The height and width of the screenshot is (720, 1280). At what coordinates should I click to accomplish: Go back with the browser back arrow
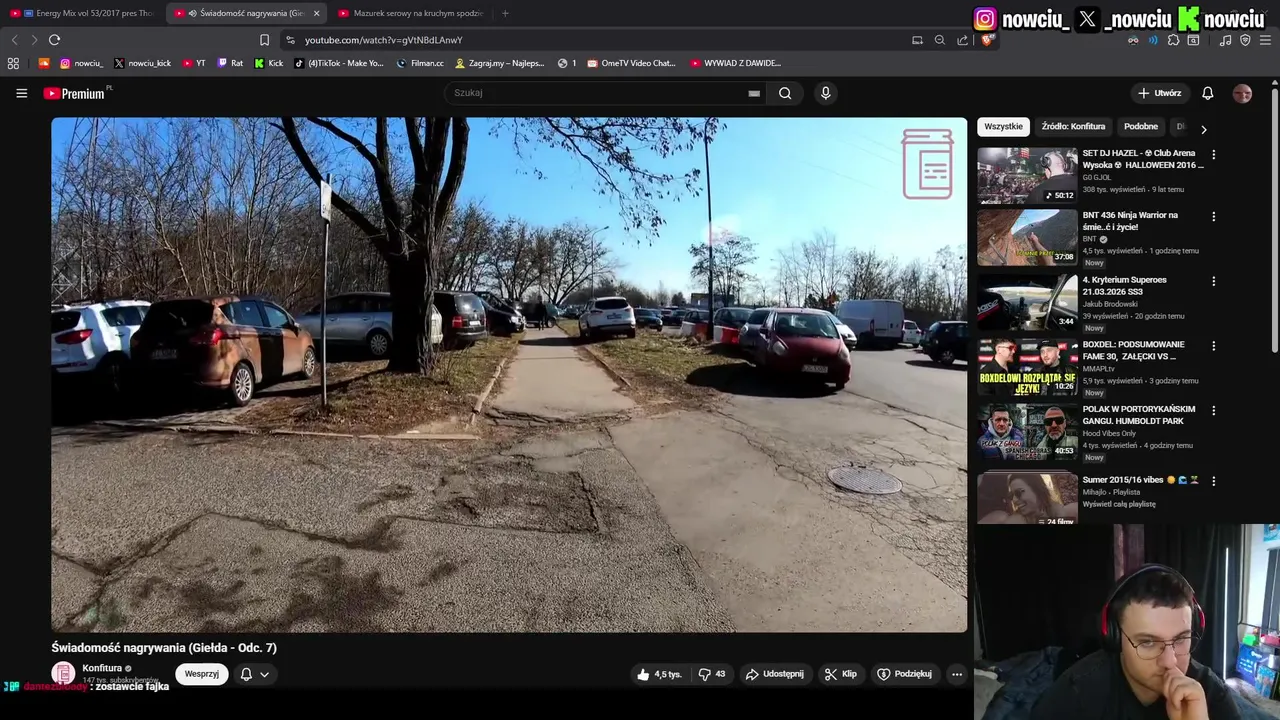(x=14, y=40)
